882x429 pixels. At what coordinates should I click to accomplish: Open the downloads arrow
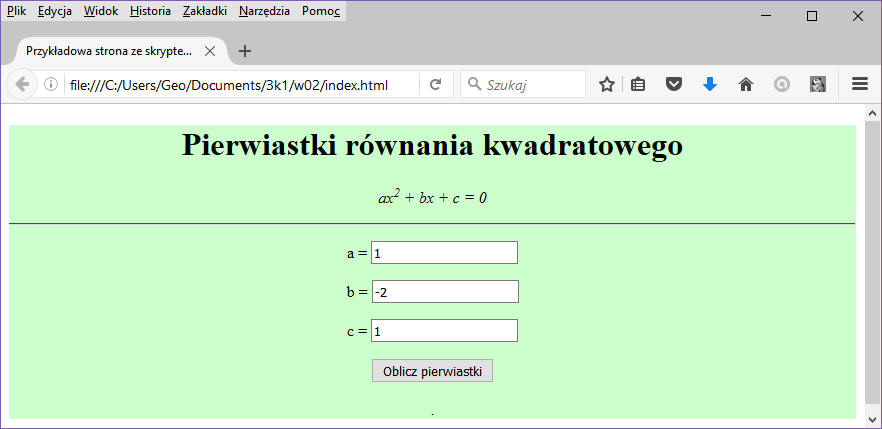point(710,85)
